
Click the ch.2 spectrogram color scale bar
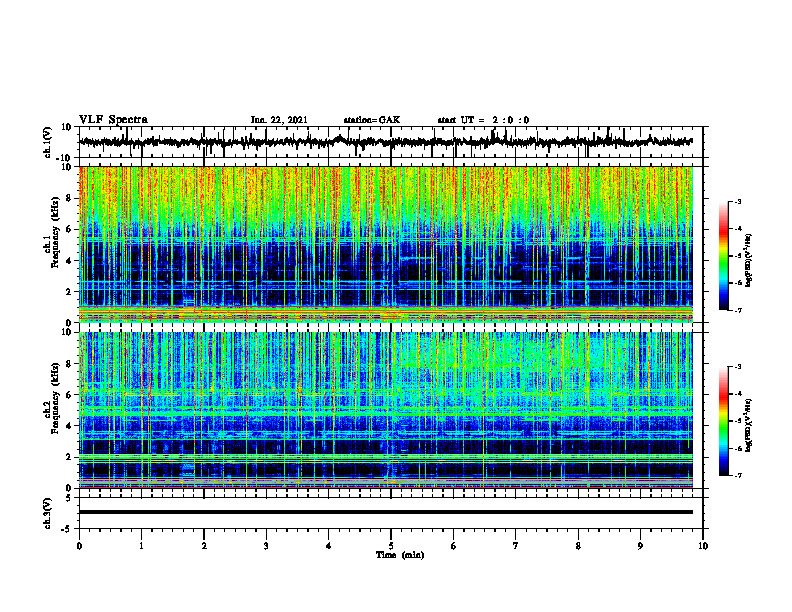point(724,421)
